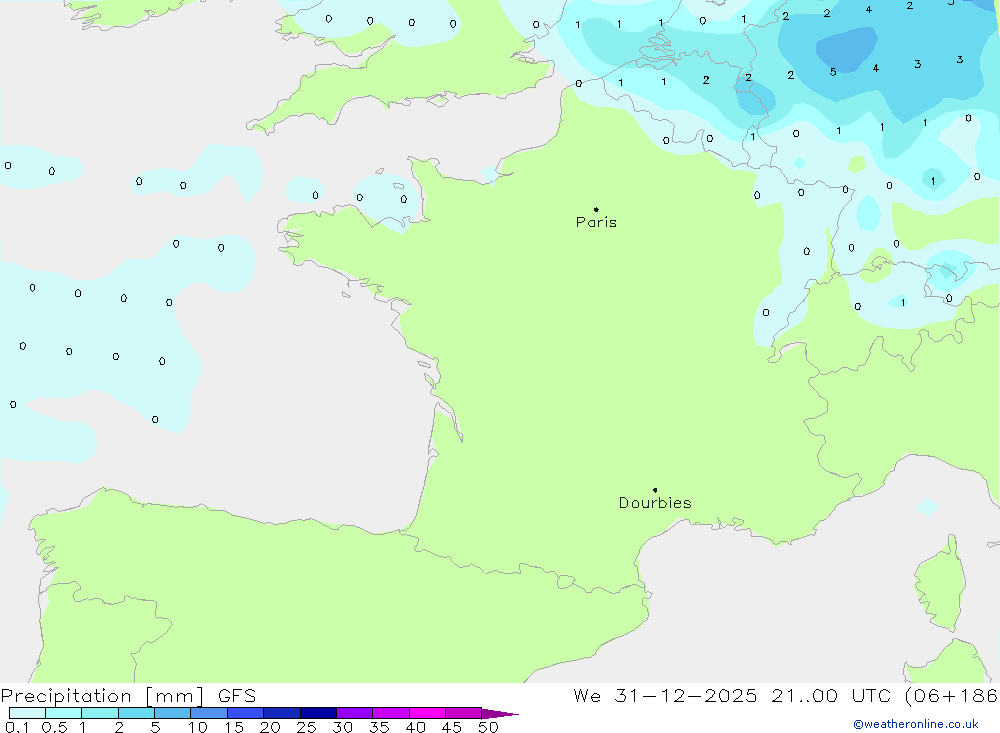1000x733 pixels.
Task: Click the 25 legend scale label
Action: pyautogui.click(x=306, y=727)
